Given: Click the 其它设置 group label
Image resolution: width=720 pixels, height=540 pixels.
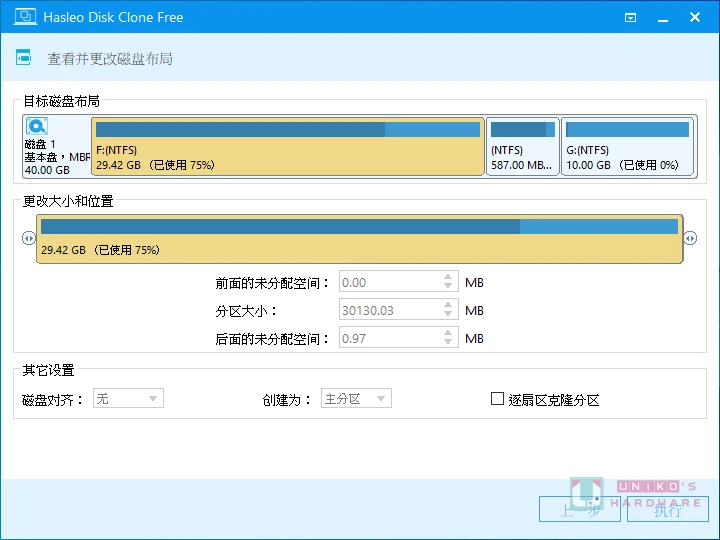Looking at the screenshot, I should pos(48,370).
